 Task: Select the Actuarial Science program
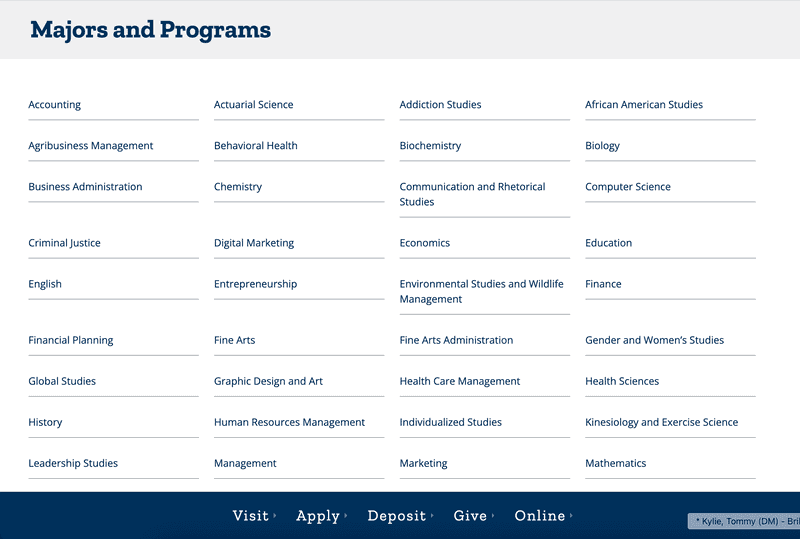click(x=254, y=105)
